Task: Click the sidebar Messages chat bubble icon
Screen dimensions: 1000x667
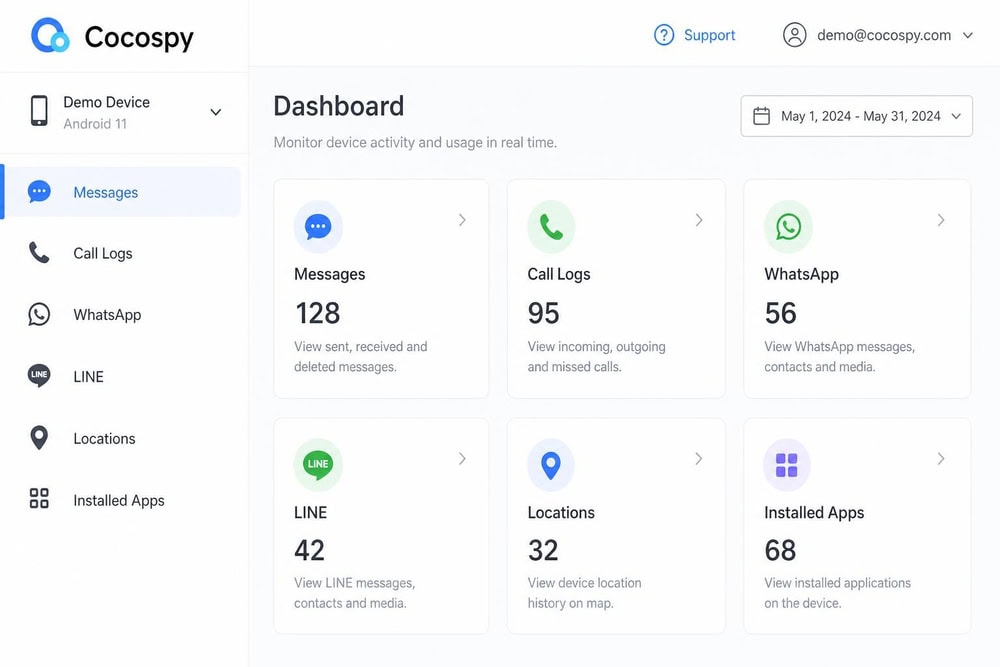Action: (39, 192)
